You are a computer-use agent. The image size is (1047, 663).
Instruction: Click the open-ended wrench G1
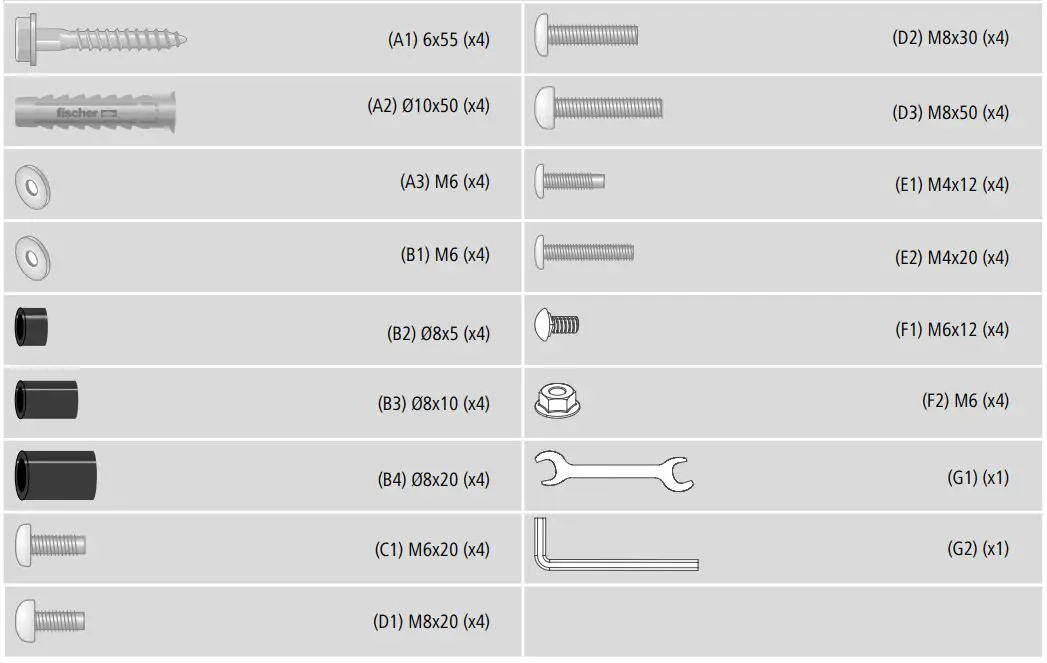[x=614, y=472]
